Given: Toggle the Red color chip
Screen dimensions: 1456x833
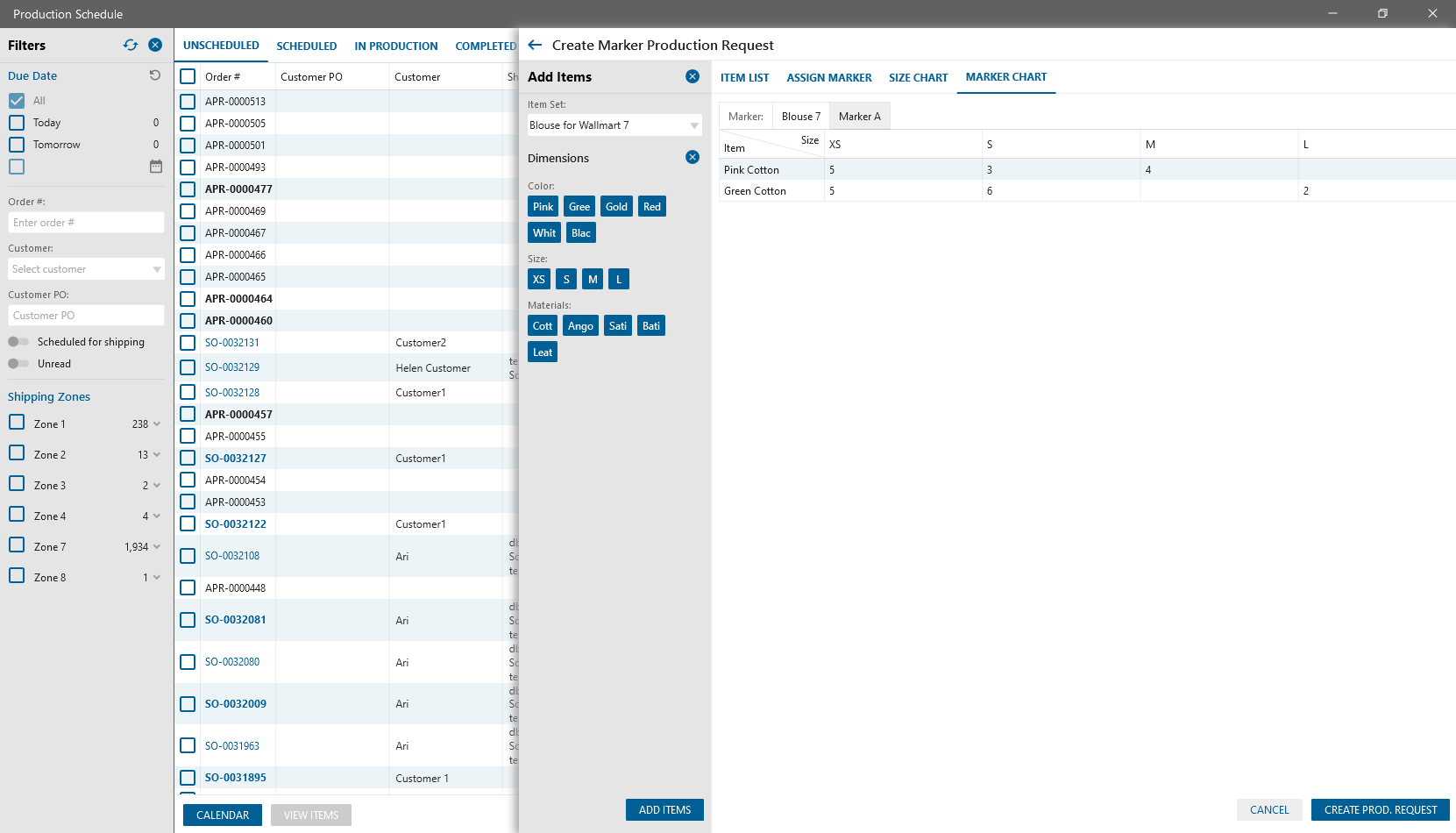Looking at the screenshot, I should click(652, 207).
